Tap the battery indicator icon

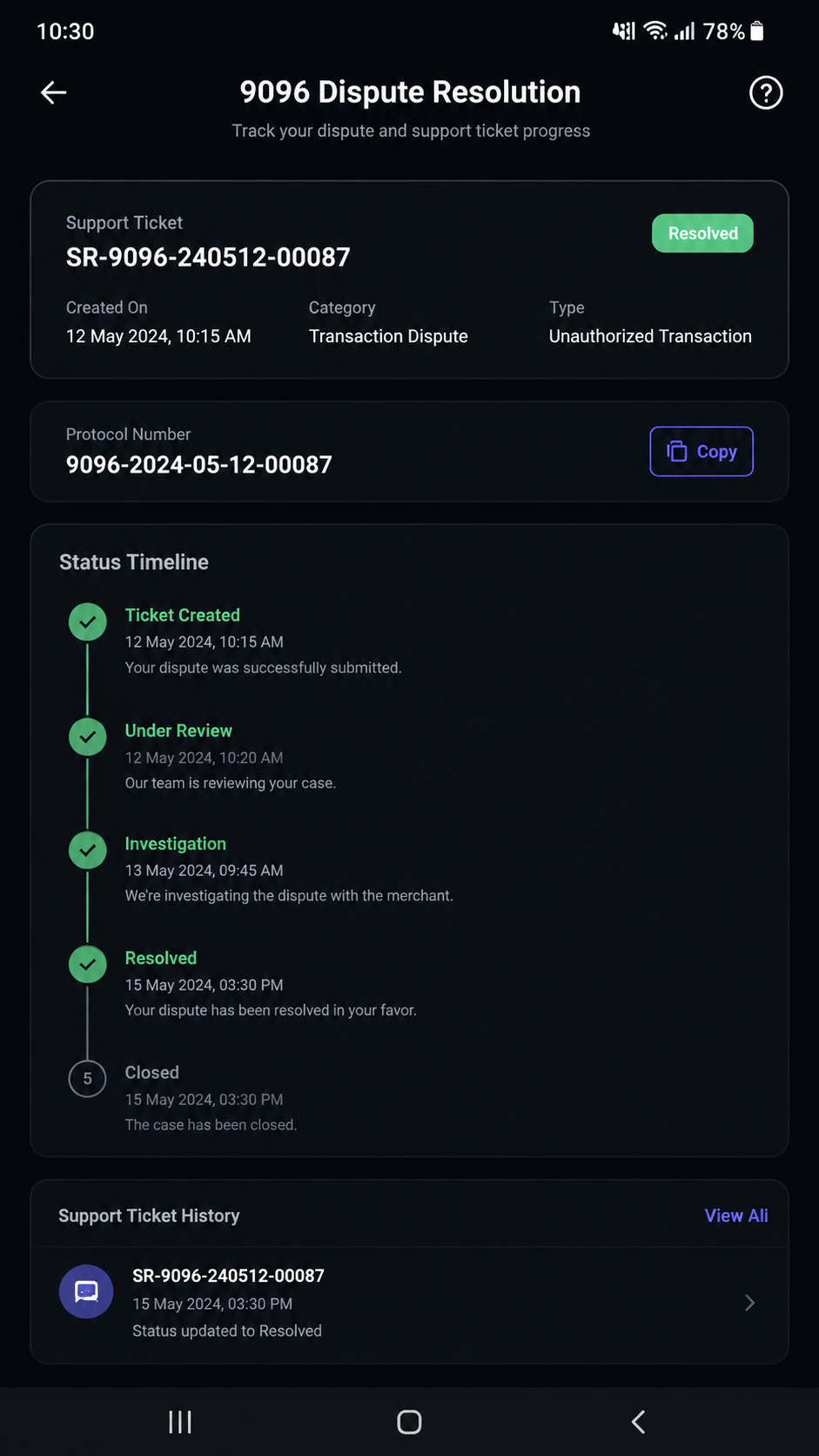[757, 31]
